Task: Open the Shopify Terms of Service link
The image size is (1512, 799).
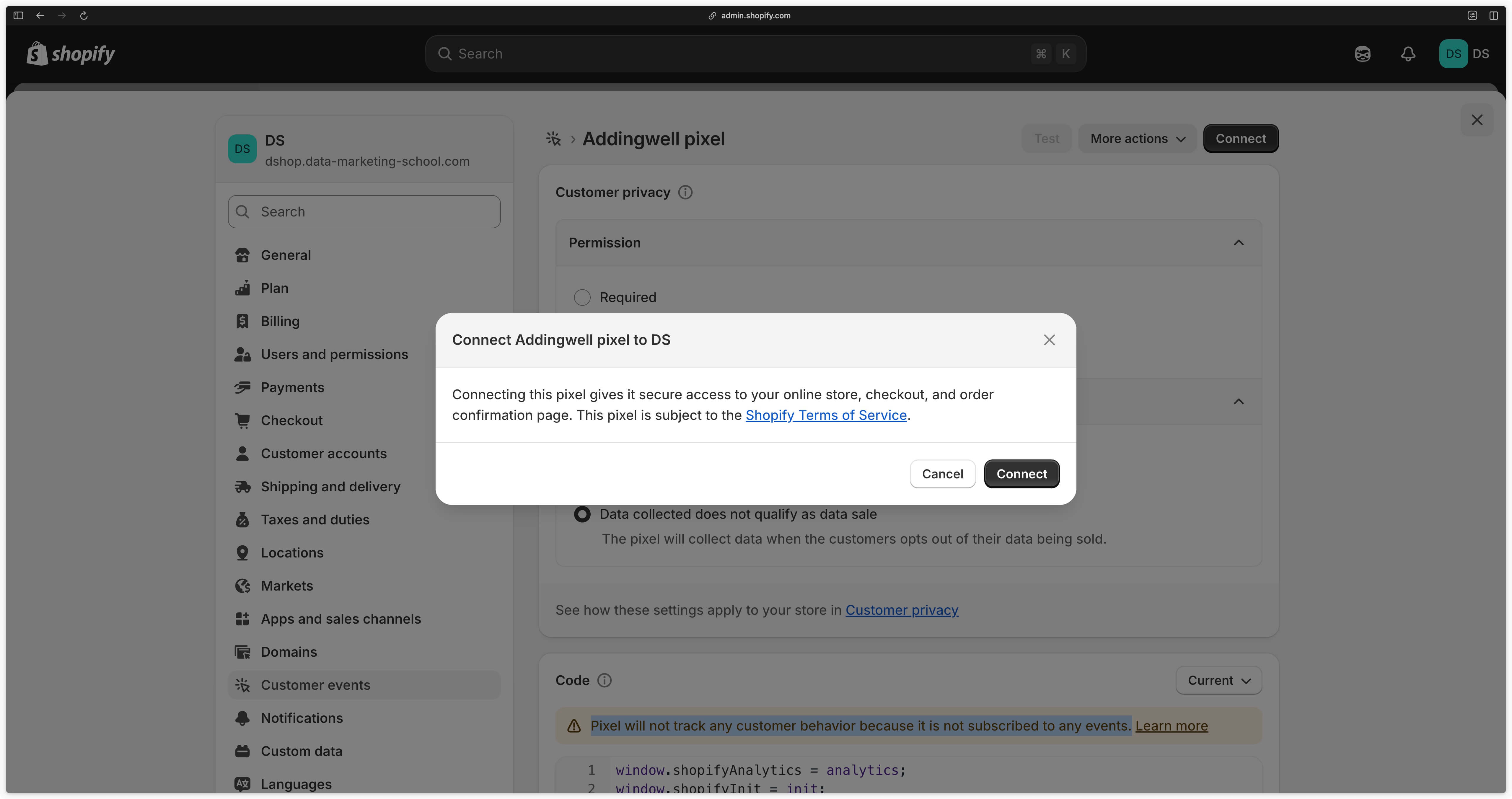Action: click(x=826, y=415)
